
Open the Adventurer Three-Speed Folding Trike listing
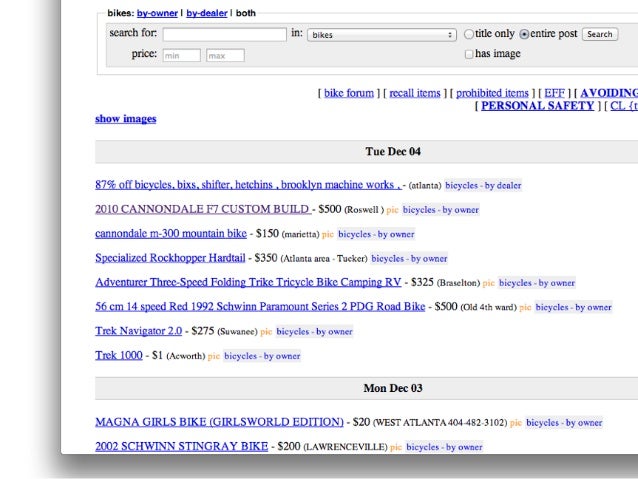point(248,282)
